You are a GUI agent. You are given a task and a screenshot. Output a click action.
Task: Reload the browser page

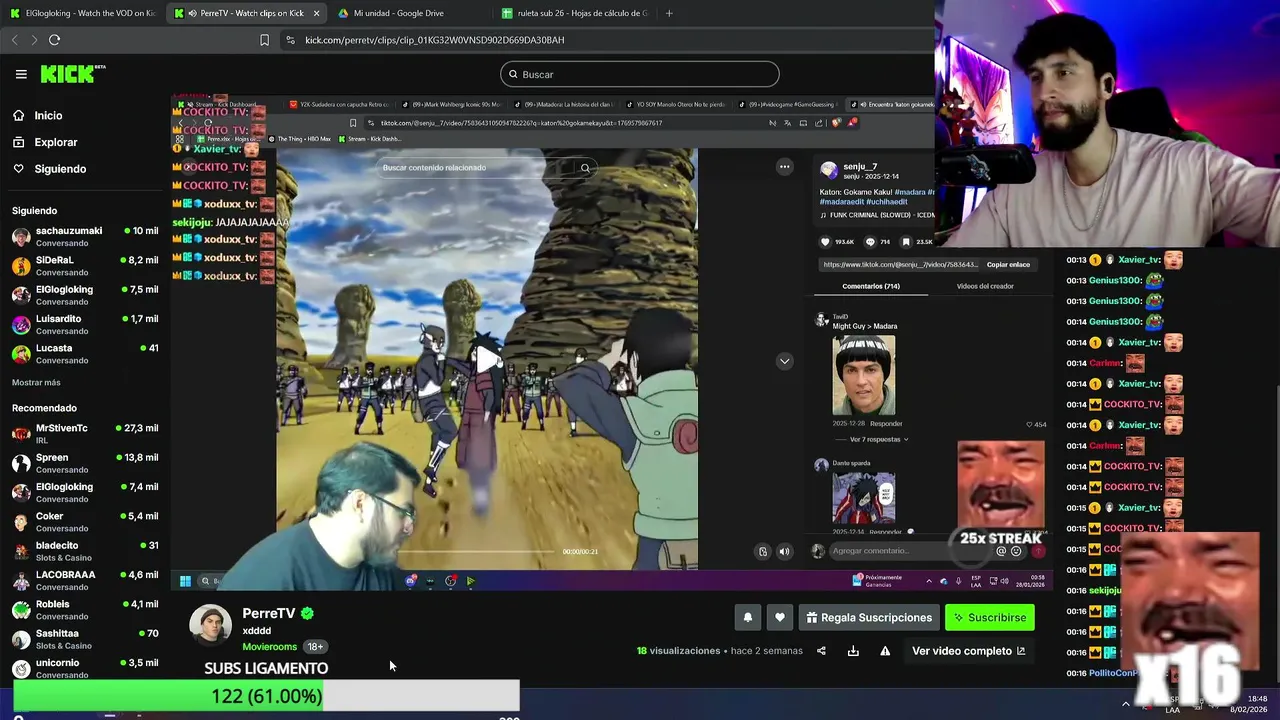pyautogui.click(x=54, y=40)
